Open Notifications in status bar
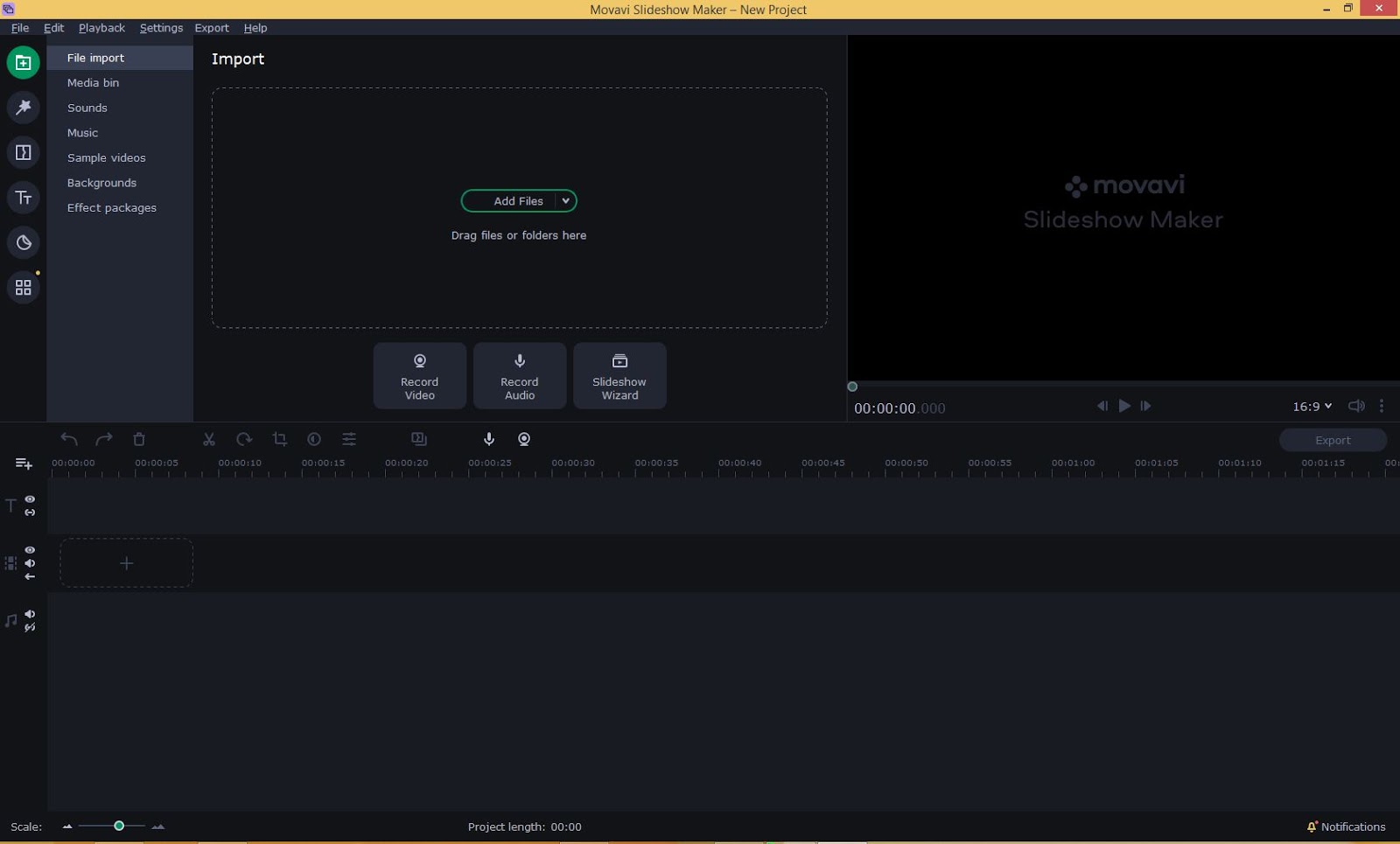 coord(1346,827)
